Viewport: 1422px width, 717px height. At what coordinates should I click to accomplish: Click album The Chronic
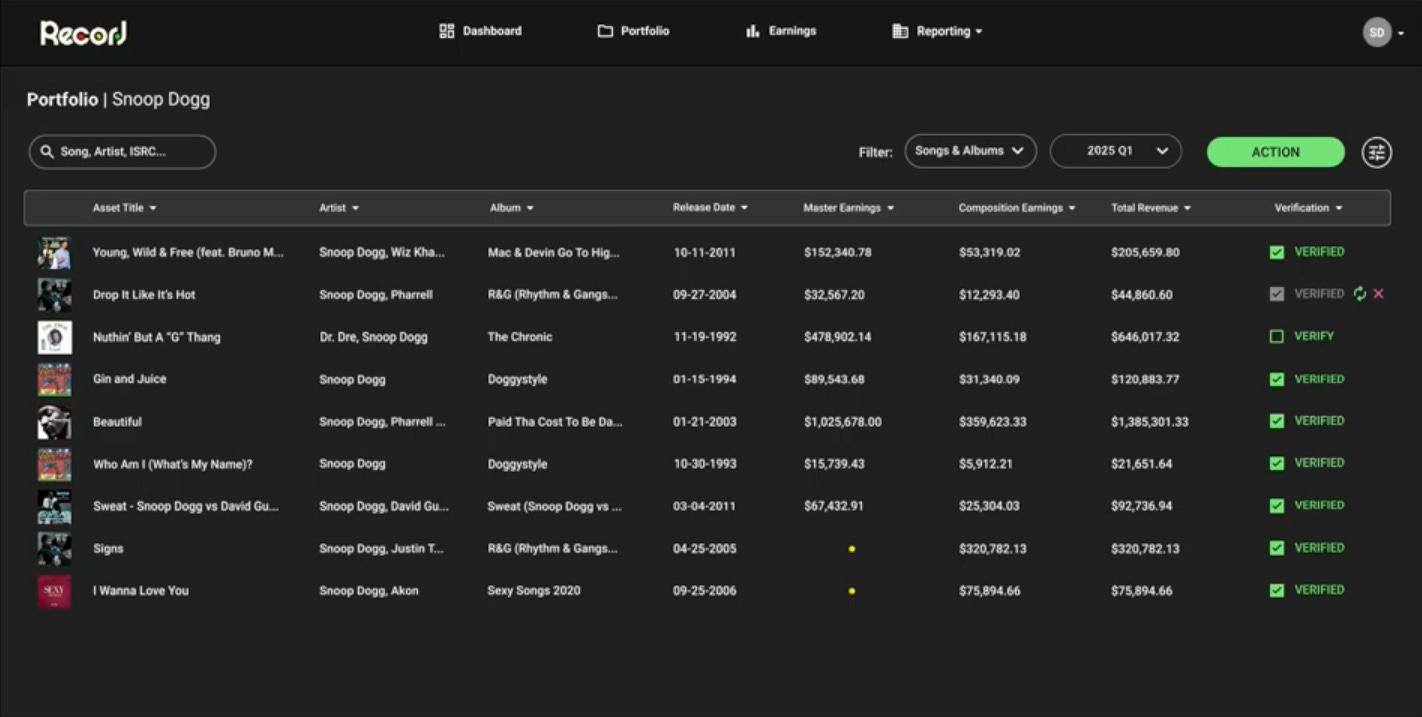coord(520,337)
